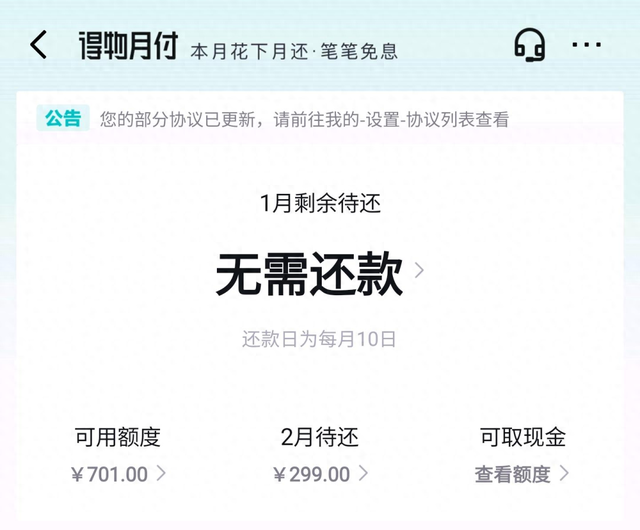
Task: Open the ¥299.00 February bill
Action: 311,474
